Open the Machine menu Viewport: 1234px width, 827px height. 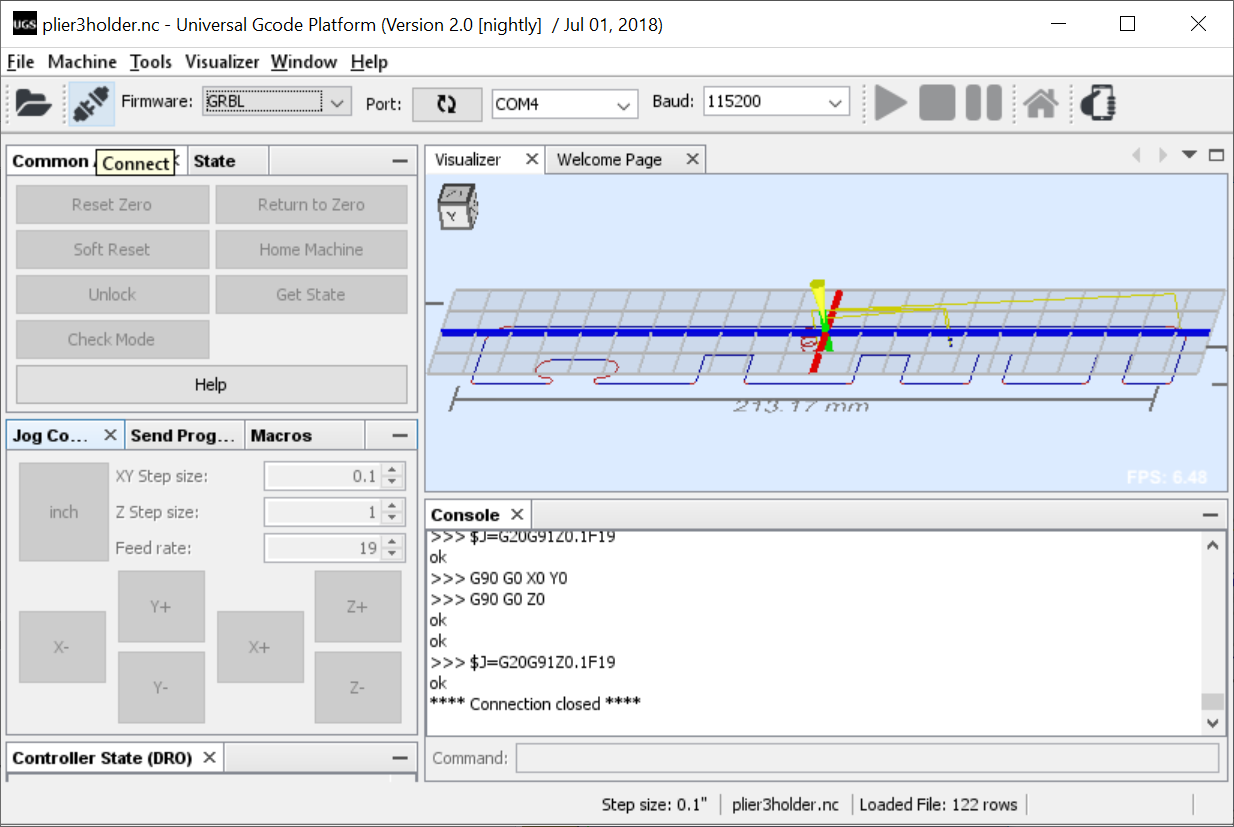click(x=82, y=62)
